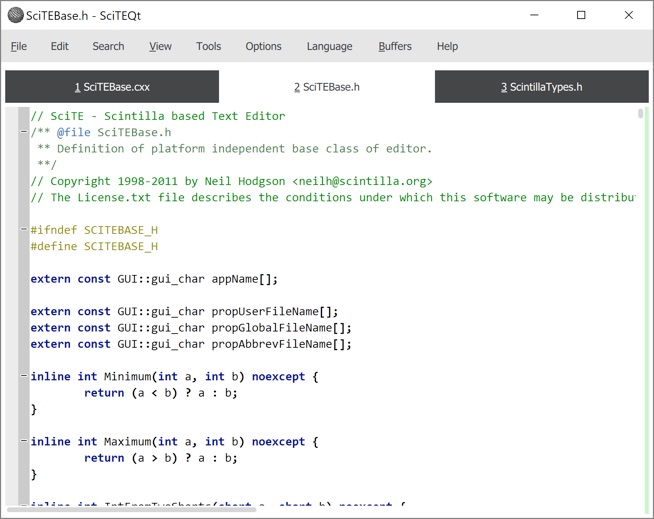Open the Buffers menu

pos(395,46)
